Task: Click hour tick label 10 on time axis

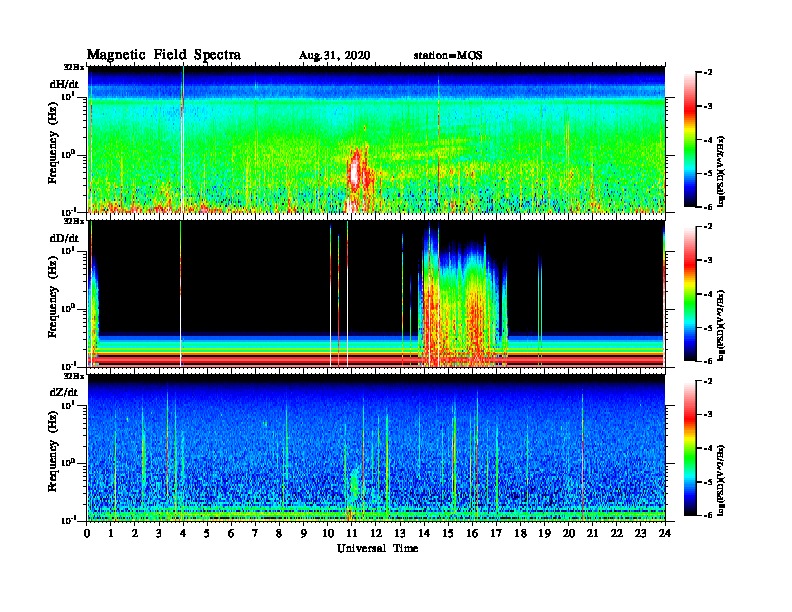Action: pos(328,533)
